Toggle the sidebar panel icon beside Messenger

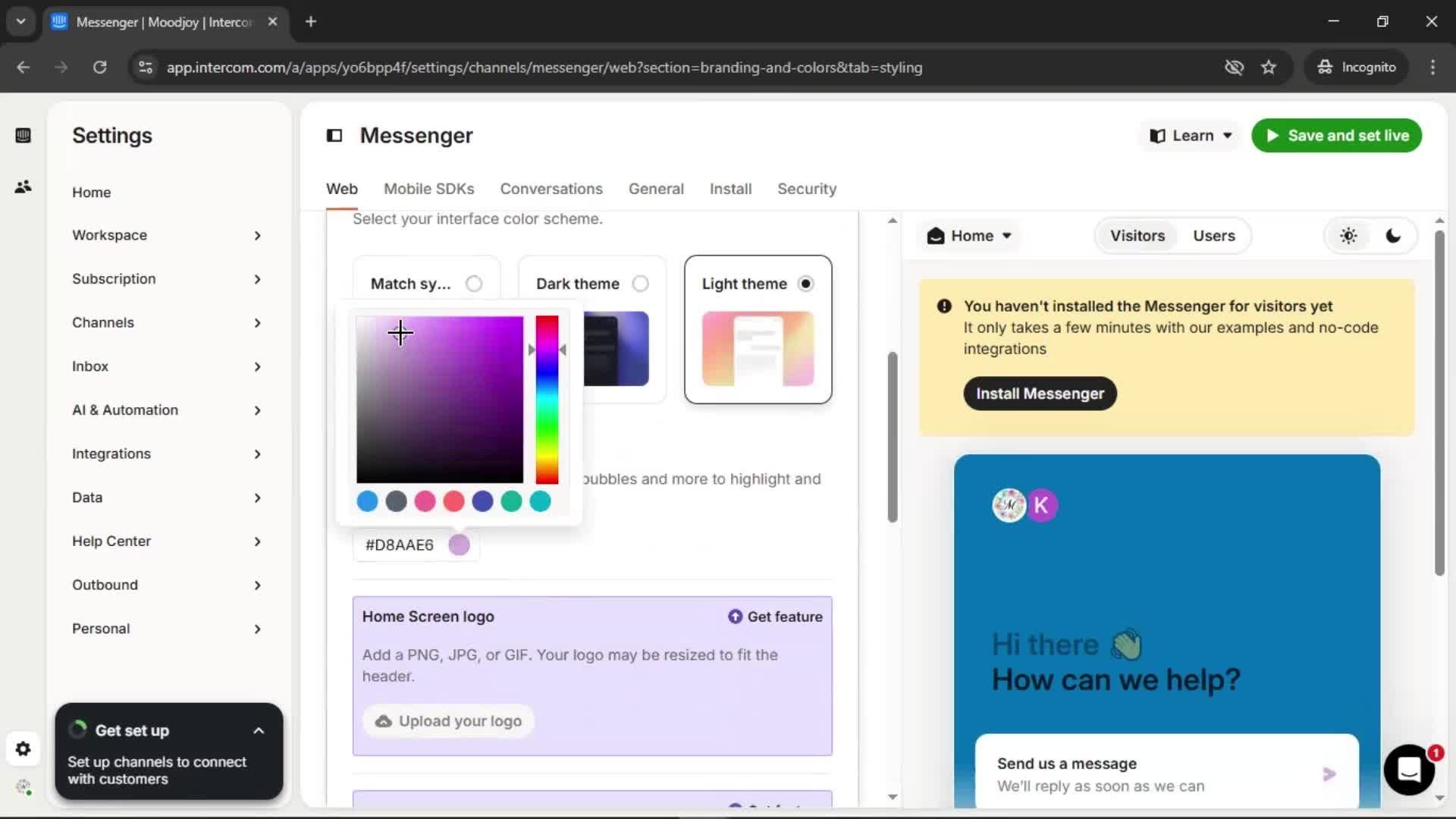pyautogui.click(x=334, y=136)
